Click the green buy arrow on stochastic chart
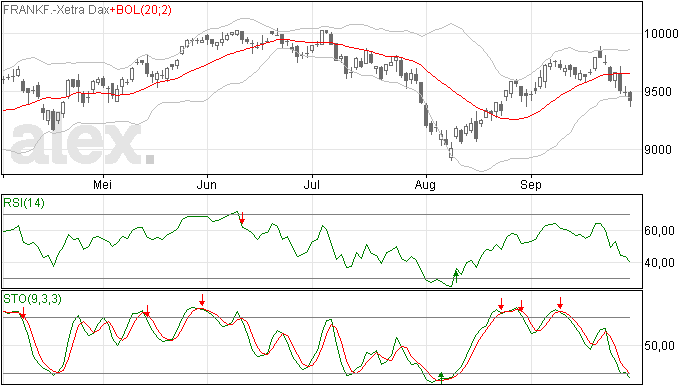The width and height of the screenshot is (690, 387). [x=441, y=377]
